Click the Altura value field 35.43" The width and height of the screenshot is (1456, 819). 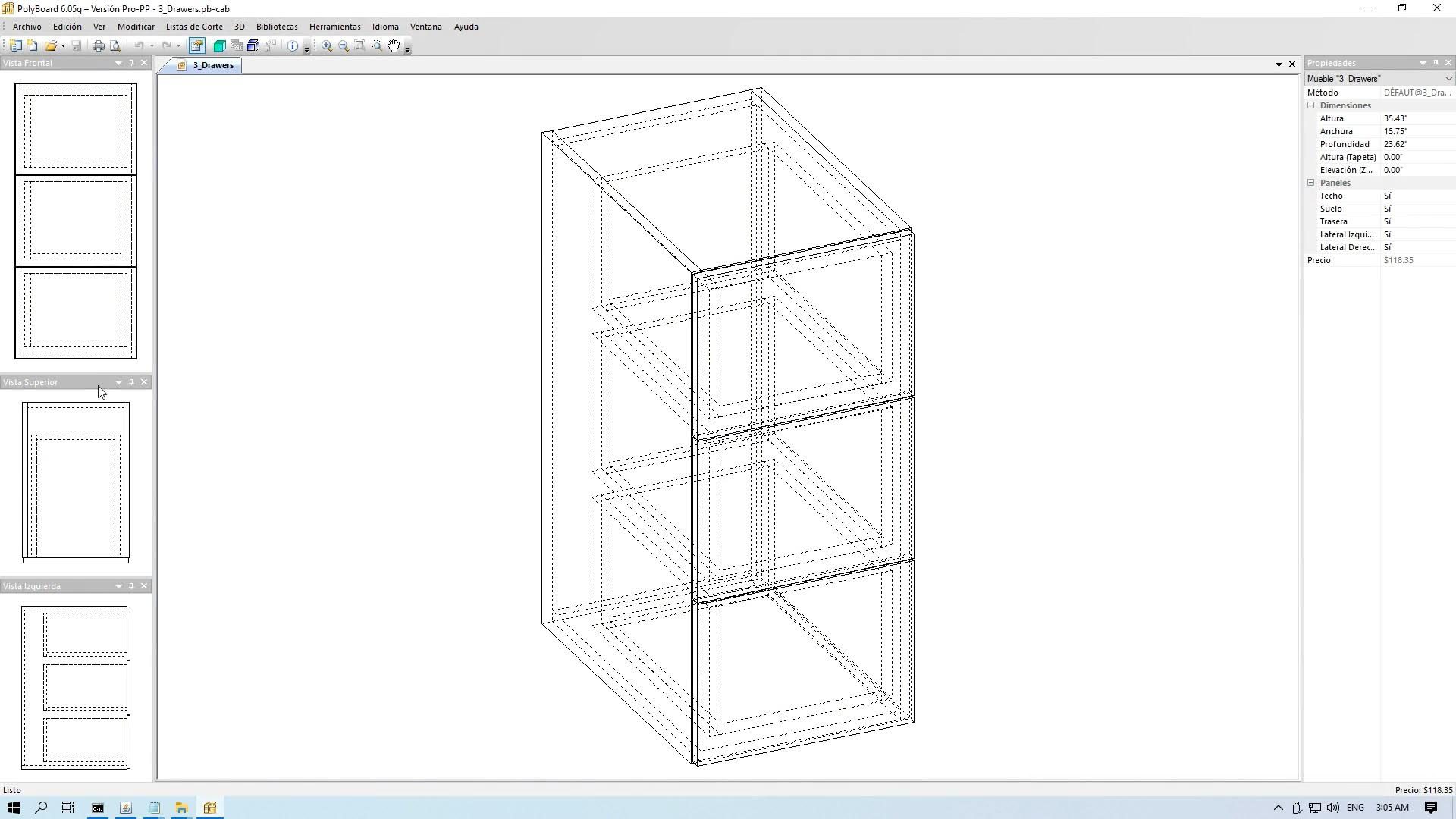coord(1415,118)
